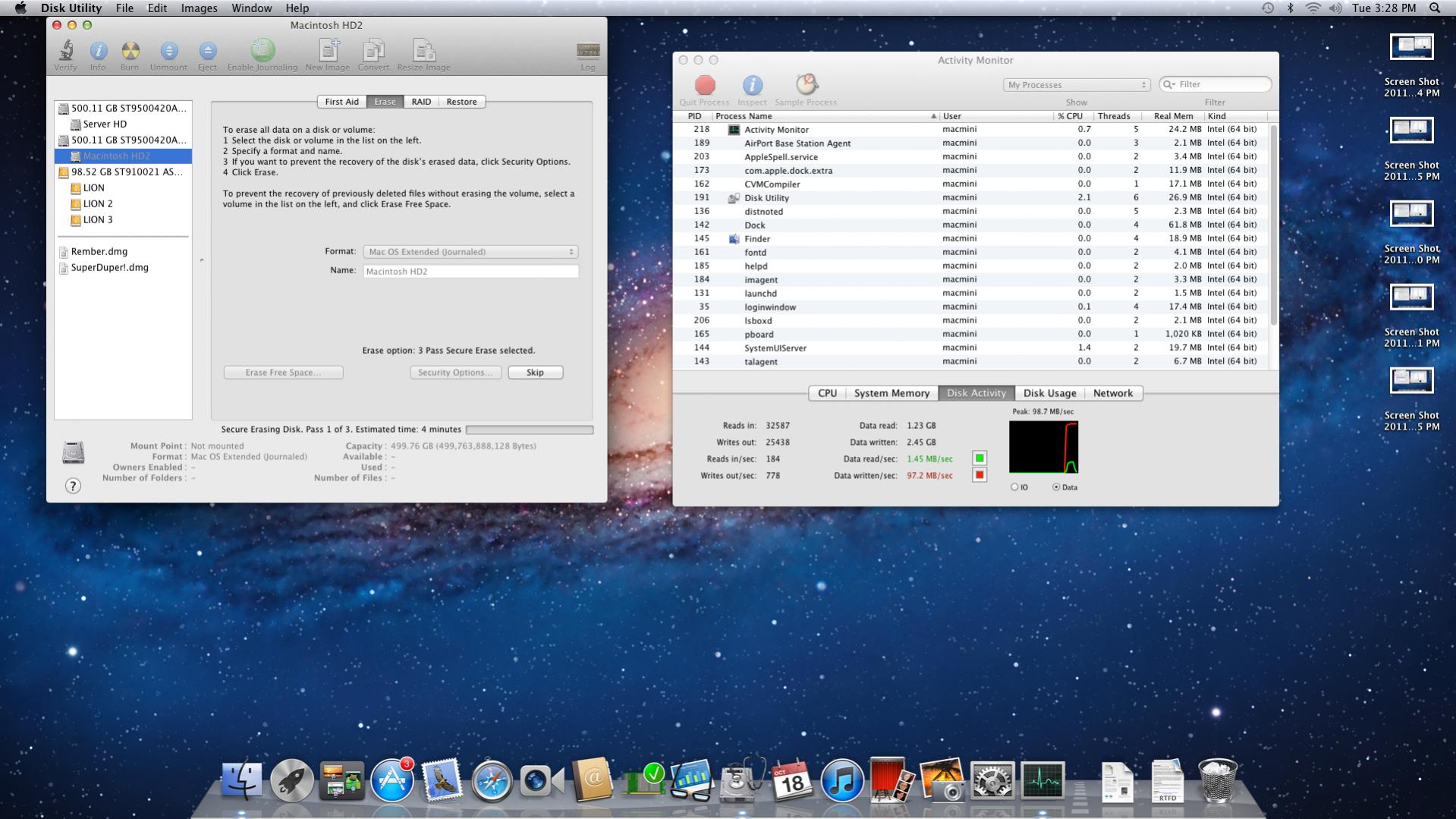Click the Unmount volume toolbar icon

click(168, 52)
